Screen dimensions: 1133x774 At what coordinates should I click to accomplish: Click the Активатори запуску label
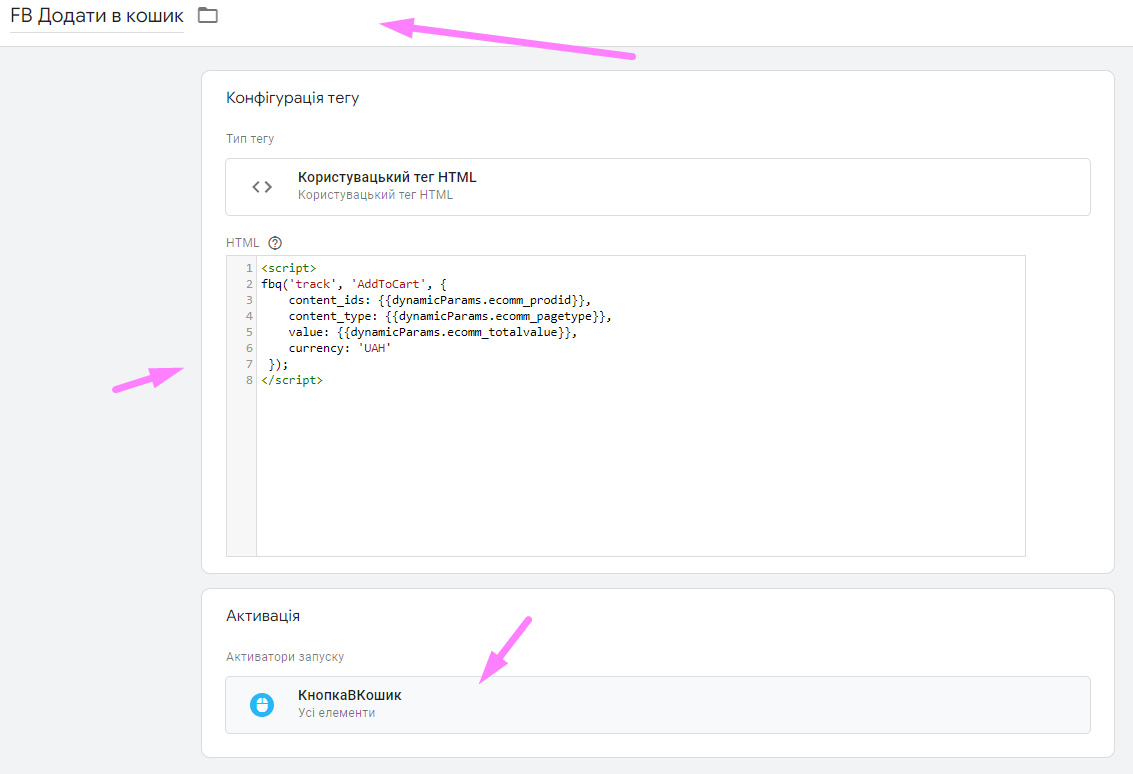285,657
